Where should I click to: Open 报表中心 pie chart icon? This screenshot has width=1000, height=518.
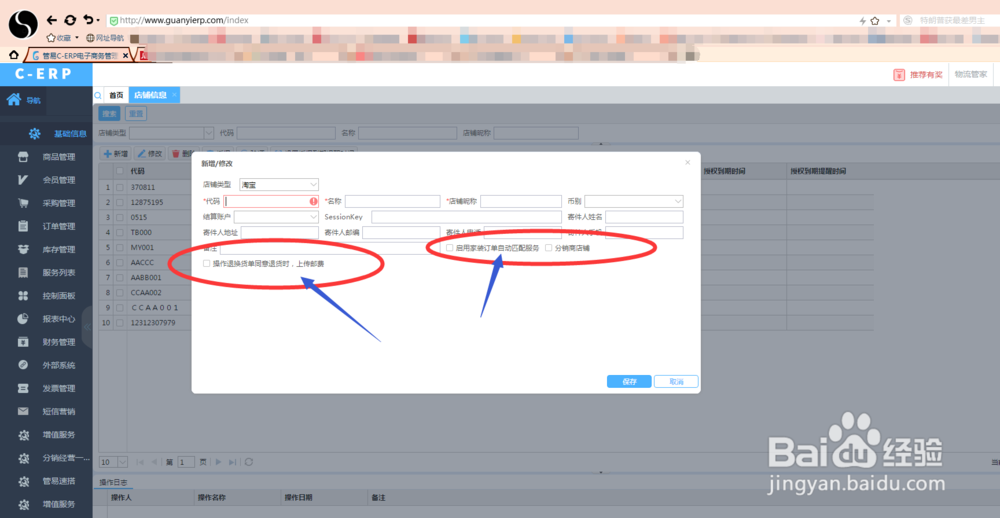(x=23, y=319)
